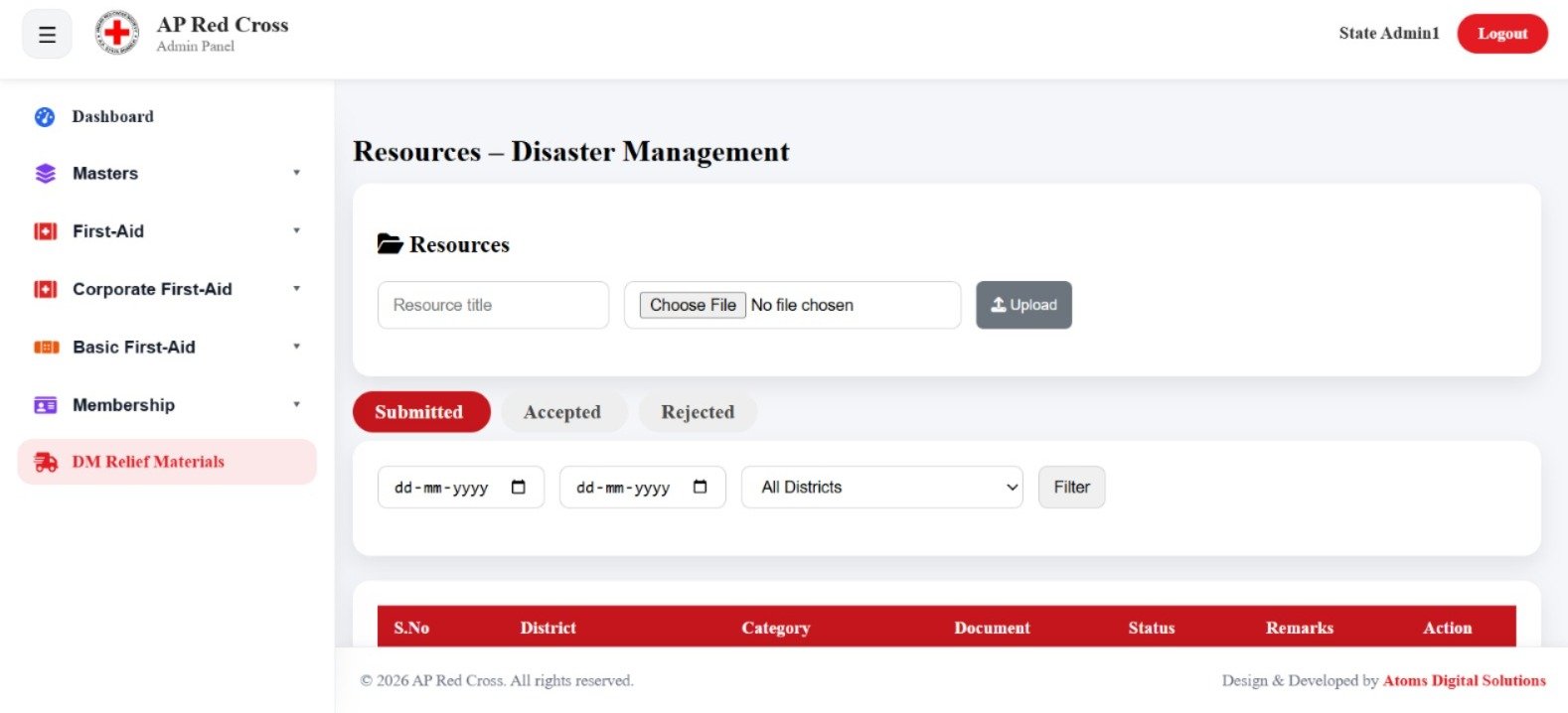Click the First-Aid kit icon
Screen dimensions: 1568x713
tap(46, 231)
